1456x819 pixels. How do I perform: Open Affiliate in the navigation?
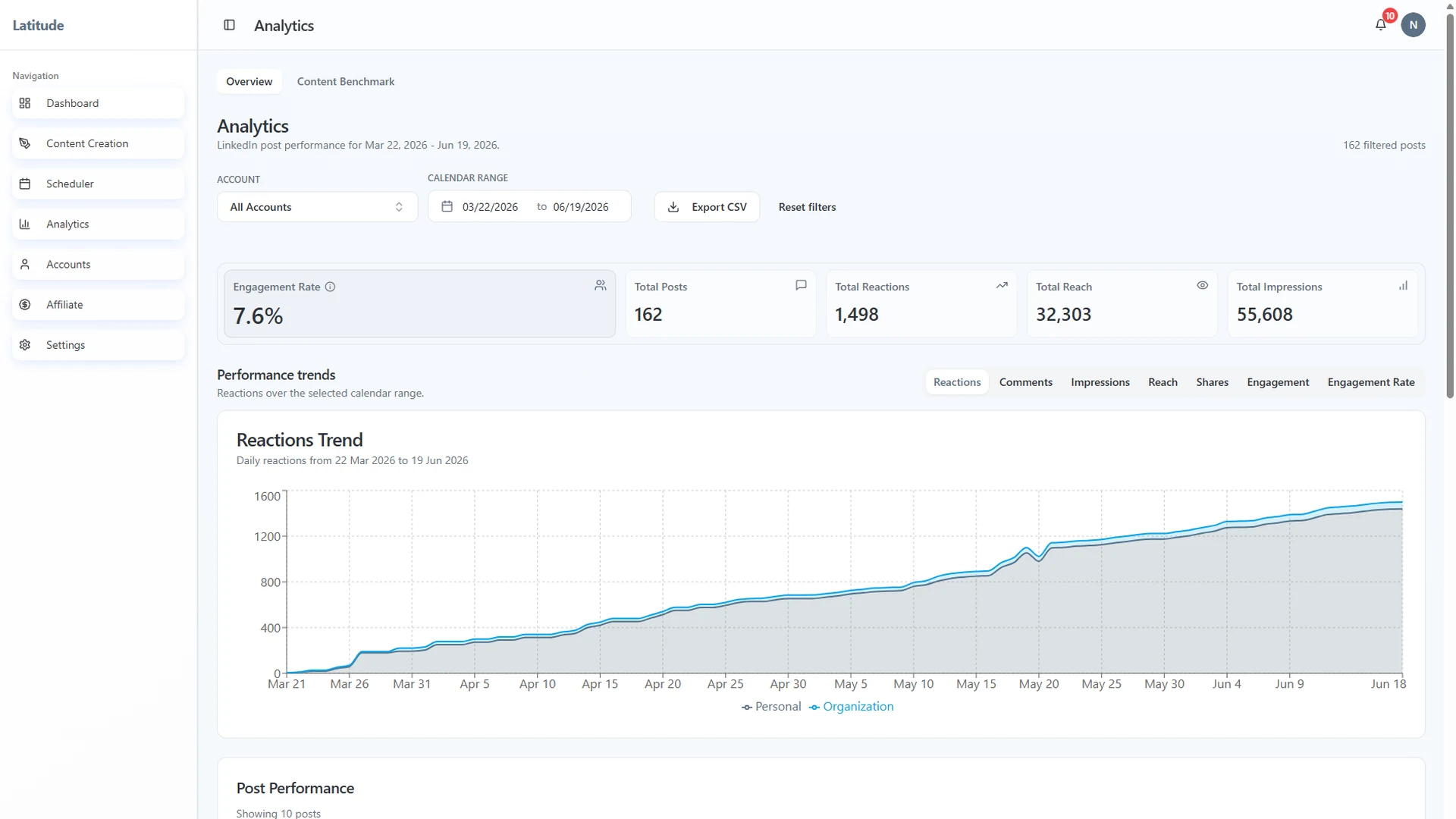[x=98, y=304]
